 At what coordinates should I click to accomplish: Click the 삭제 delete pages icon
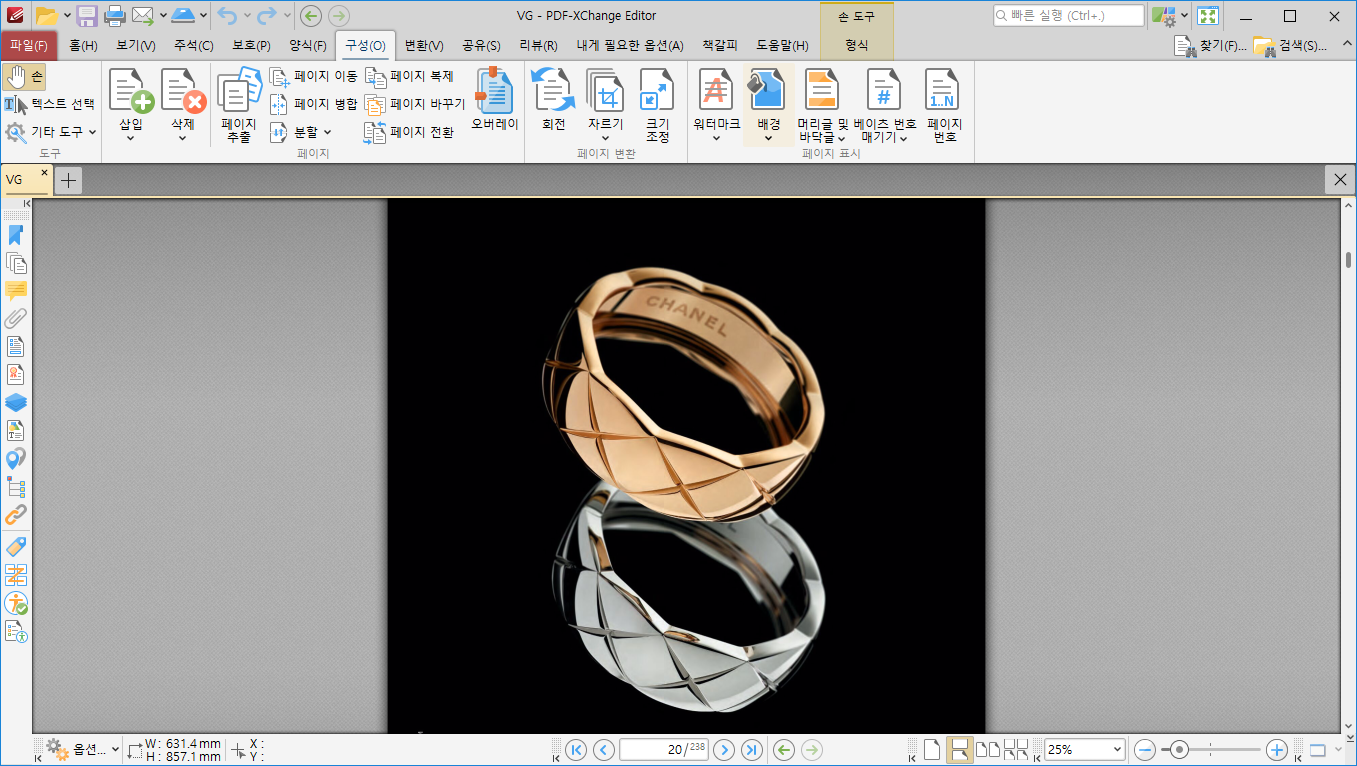tap(183, 90)
